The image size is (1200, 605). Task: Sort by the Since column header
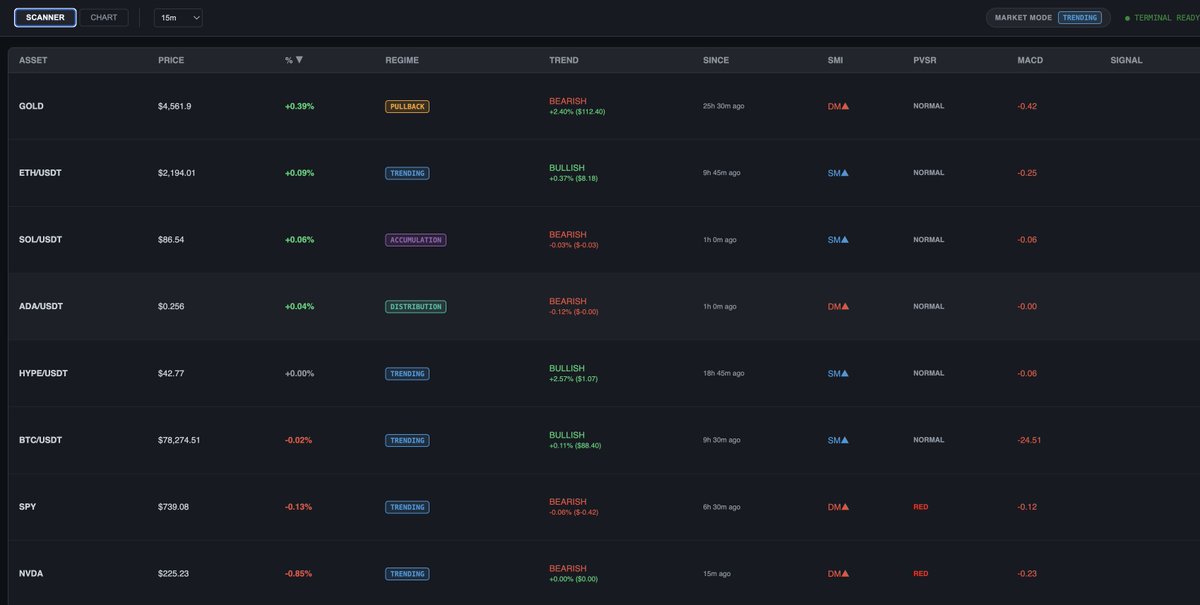tap(716, 60)
